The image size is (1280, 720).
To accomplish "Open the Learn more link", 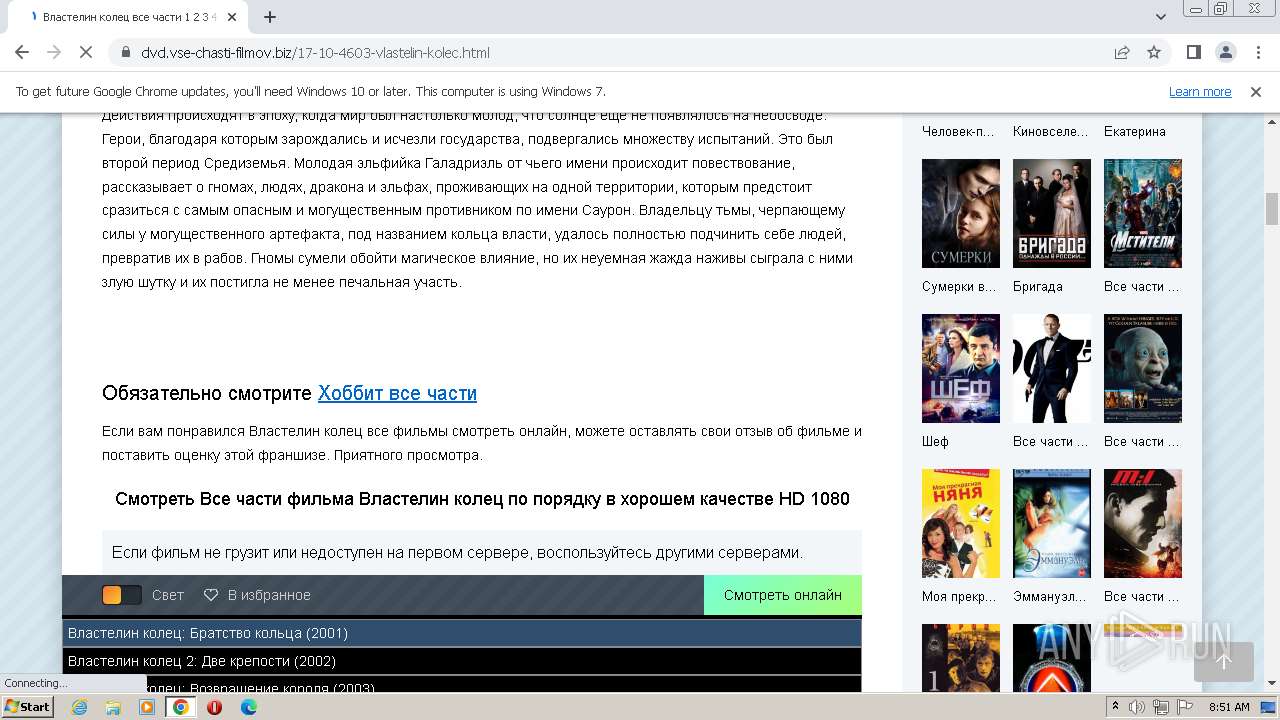I will (x=1200, y=91).
